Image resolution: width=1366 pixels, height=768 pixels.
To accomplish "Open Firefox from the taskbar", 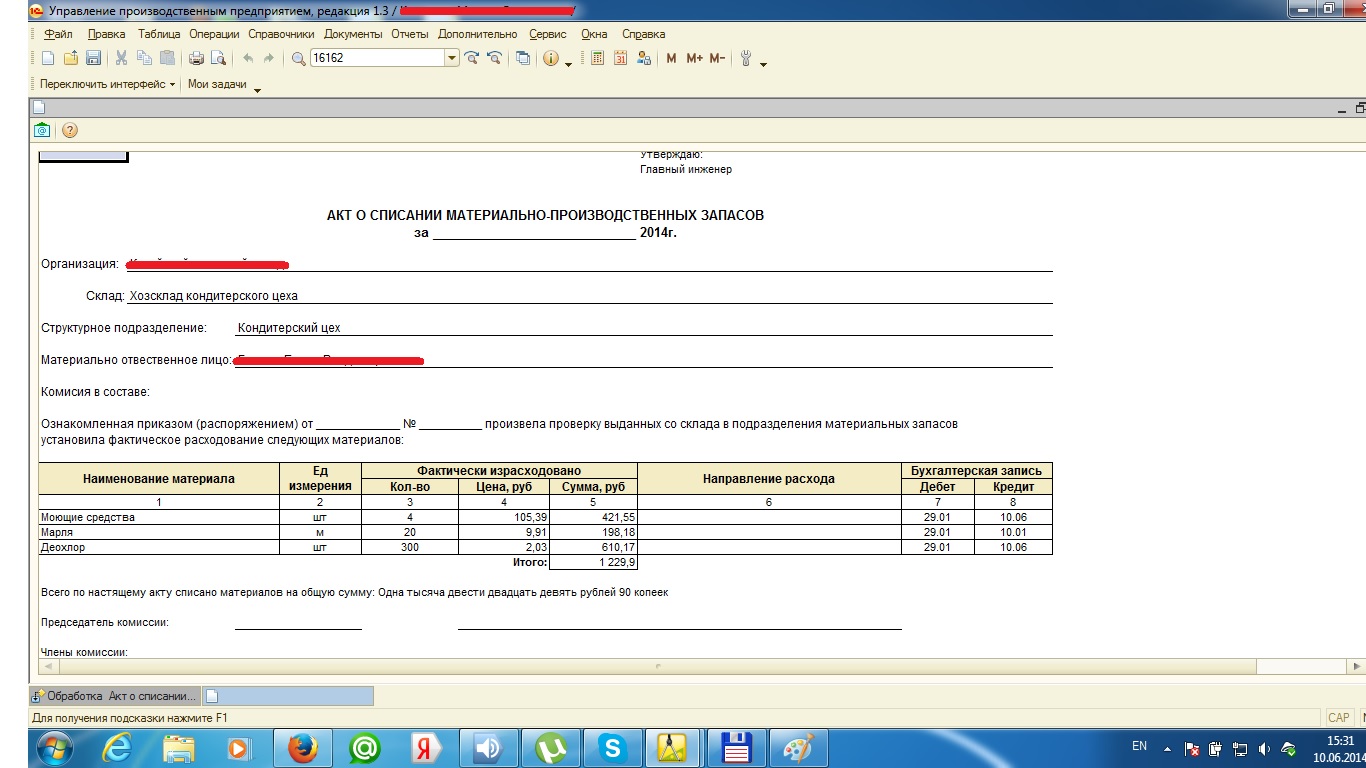I will pos(302,748).
